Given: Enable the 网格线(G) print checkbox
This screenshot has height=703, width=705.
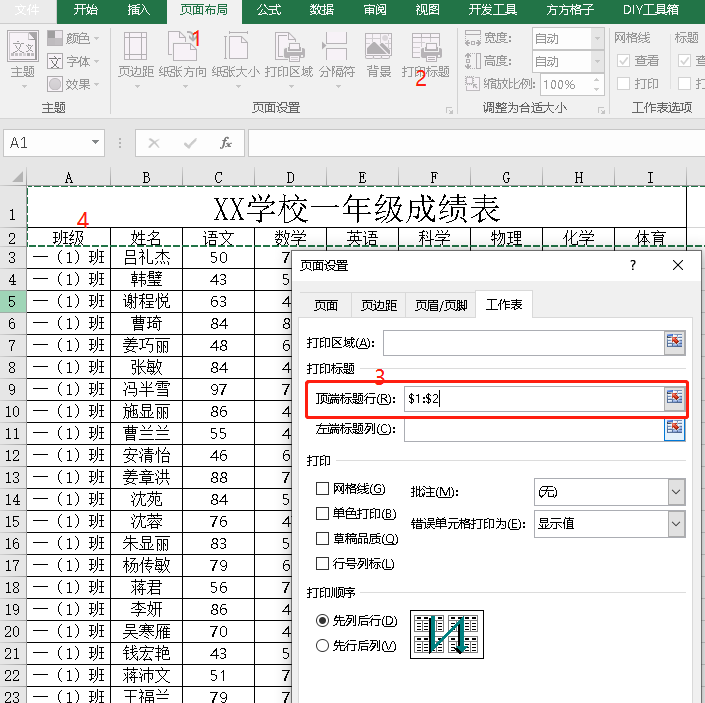Looking at the screenshot, I should 322,489.
